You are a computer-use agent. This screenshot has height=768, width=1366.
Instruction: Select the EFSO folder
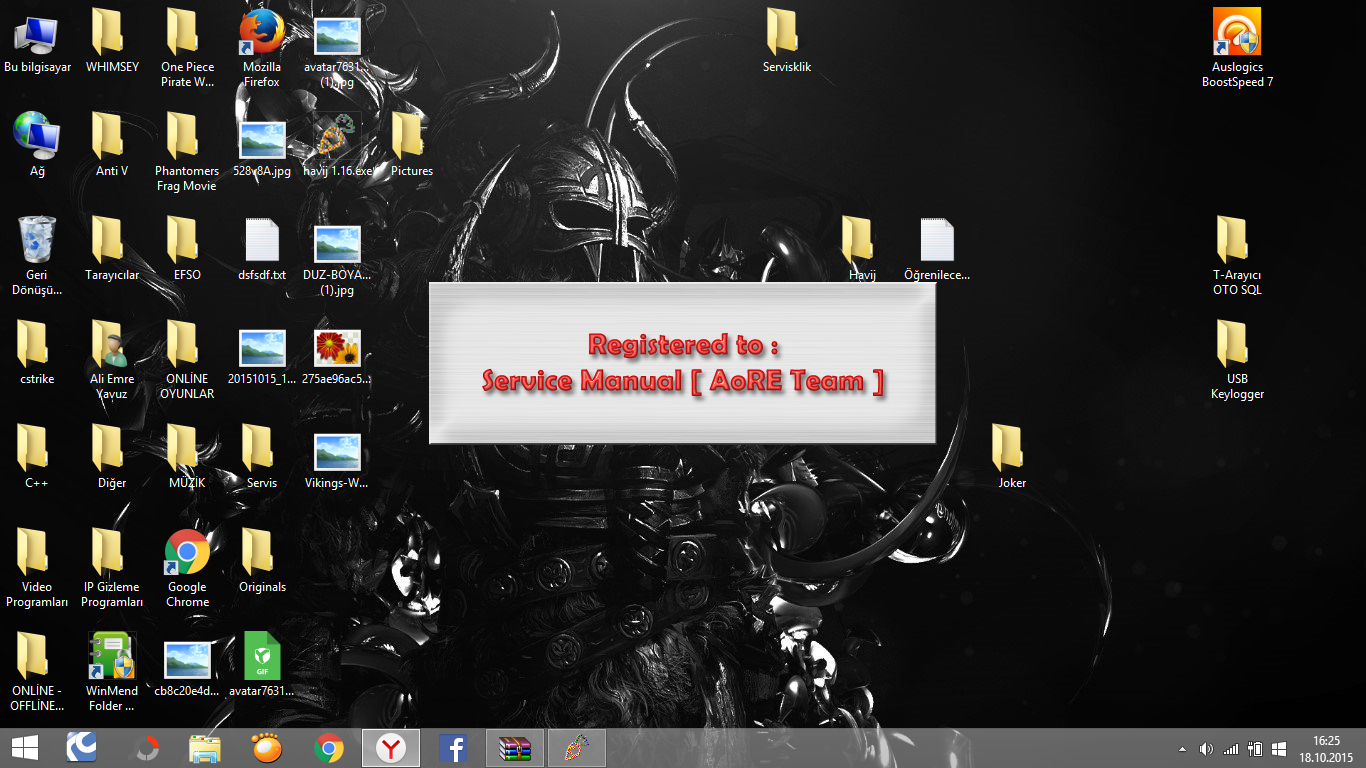tap(187, 250)
